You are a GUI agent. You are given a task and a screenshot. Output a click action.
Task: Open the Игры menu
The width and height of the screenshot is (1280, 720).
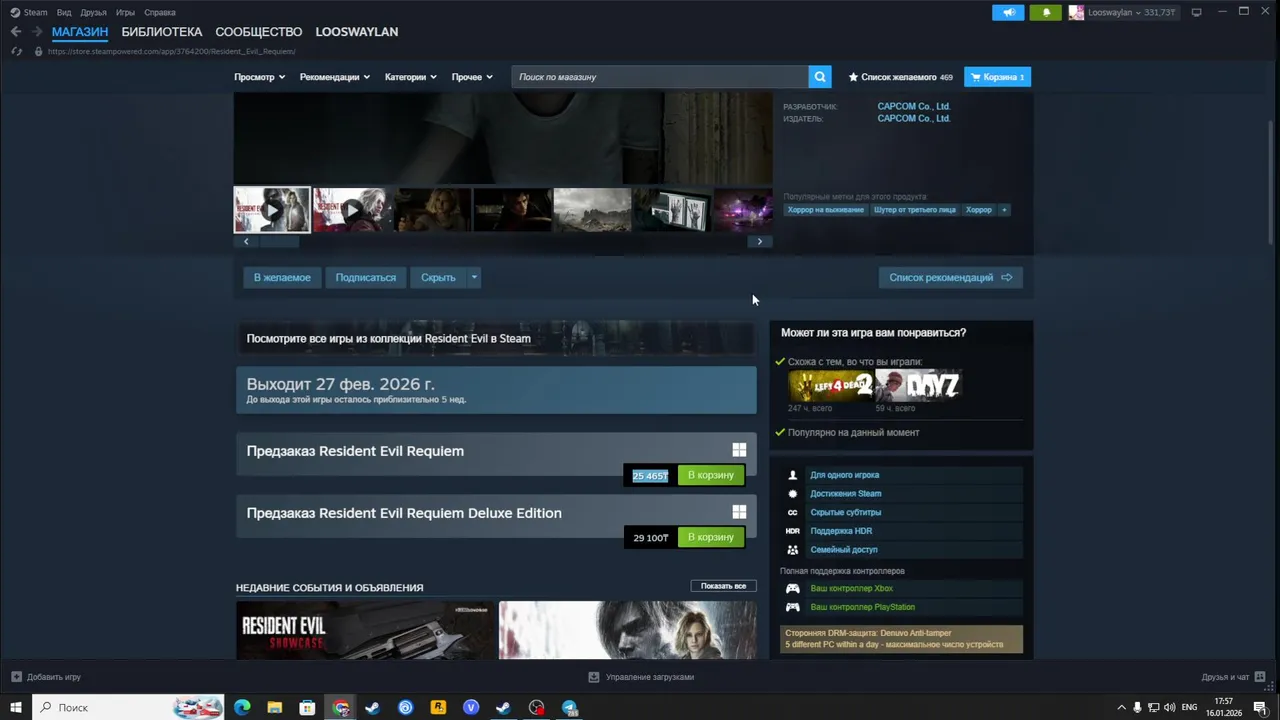click(x=125, y=13)
